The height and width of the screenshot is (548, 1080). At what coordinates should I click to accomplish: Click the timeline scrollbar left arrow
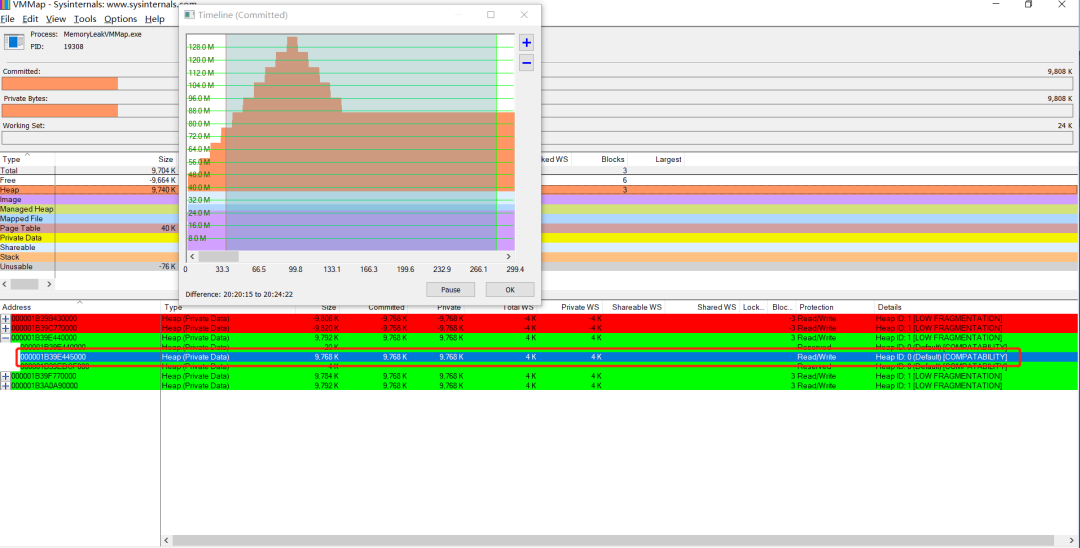coord(192,257)
